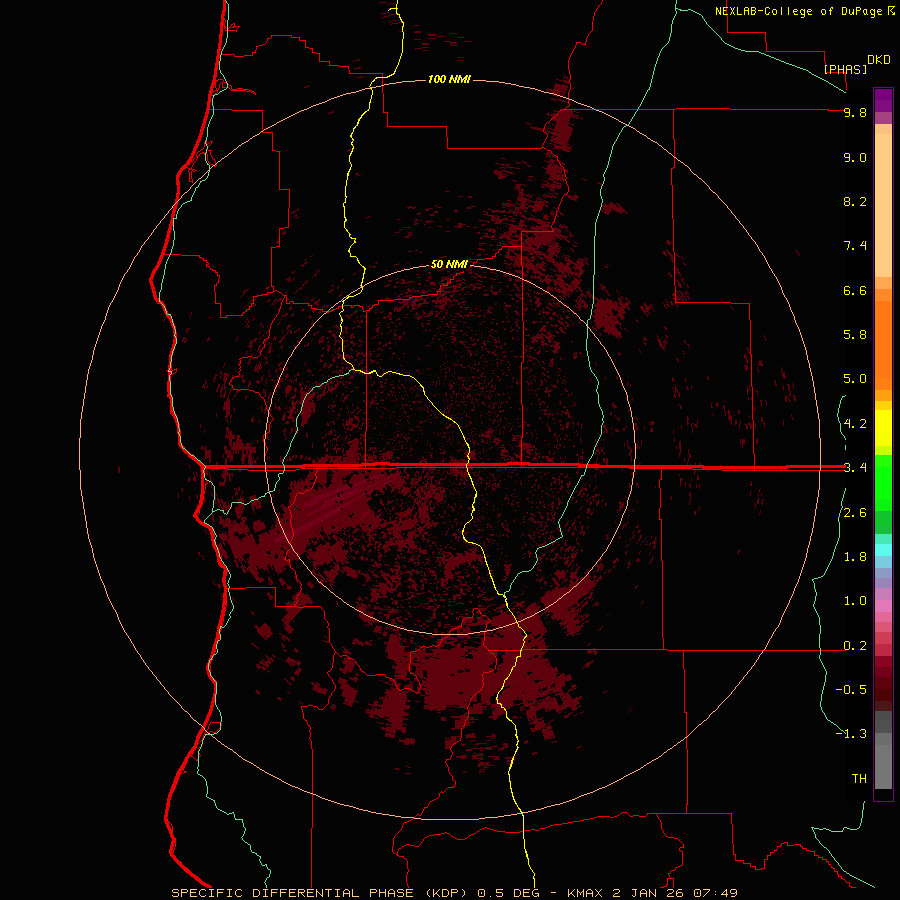
Task: Click the 2 JAN 26 date text
Action: 648,893
